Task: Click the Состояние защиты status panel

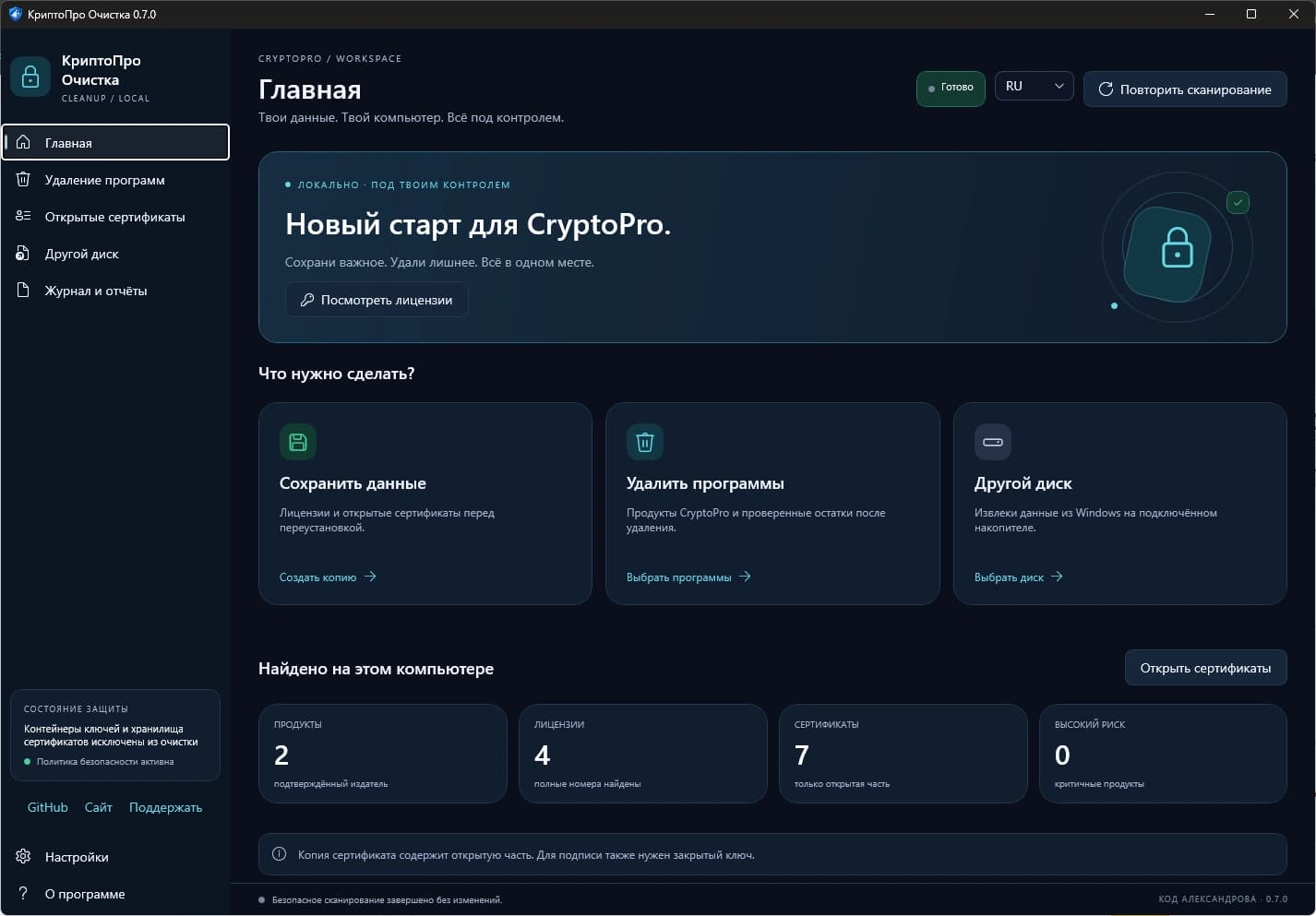Action: point(115,735)
